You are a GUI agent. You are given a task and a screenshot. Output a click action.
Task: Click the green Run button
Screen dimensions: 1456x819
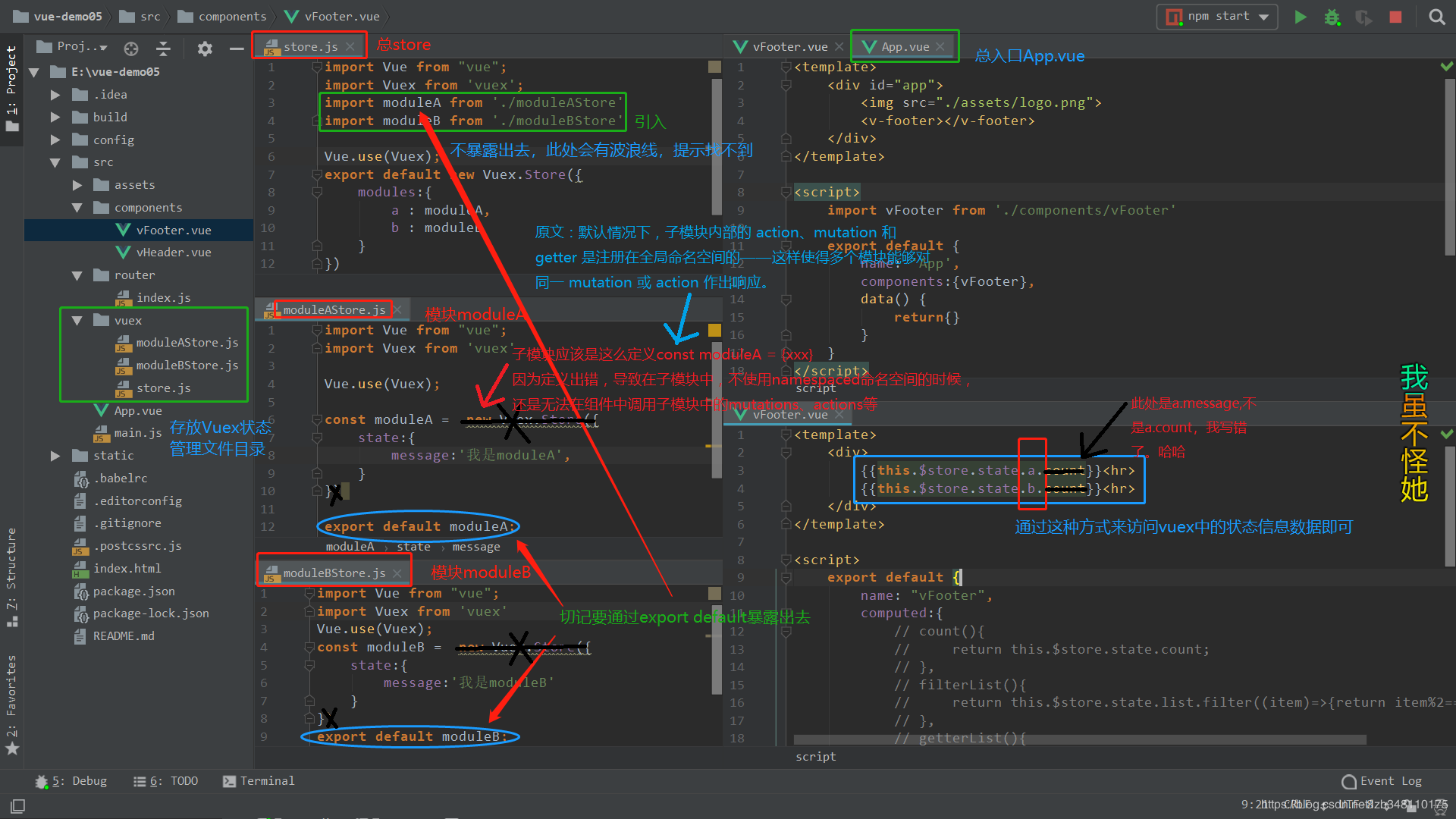[x=1300, y=17]
